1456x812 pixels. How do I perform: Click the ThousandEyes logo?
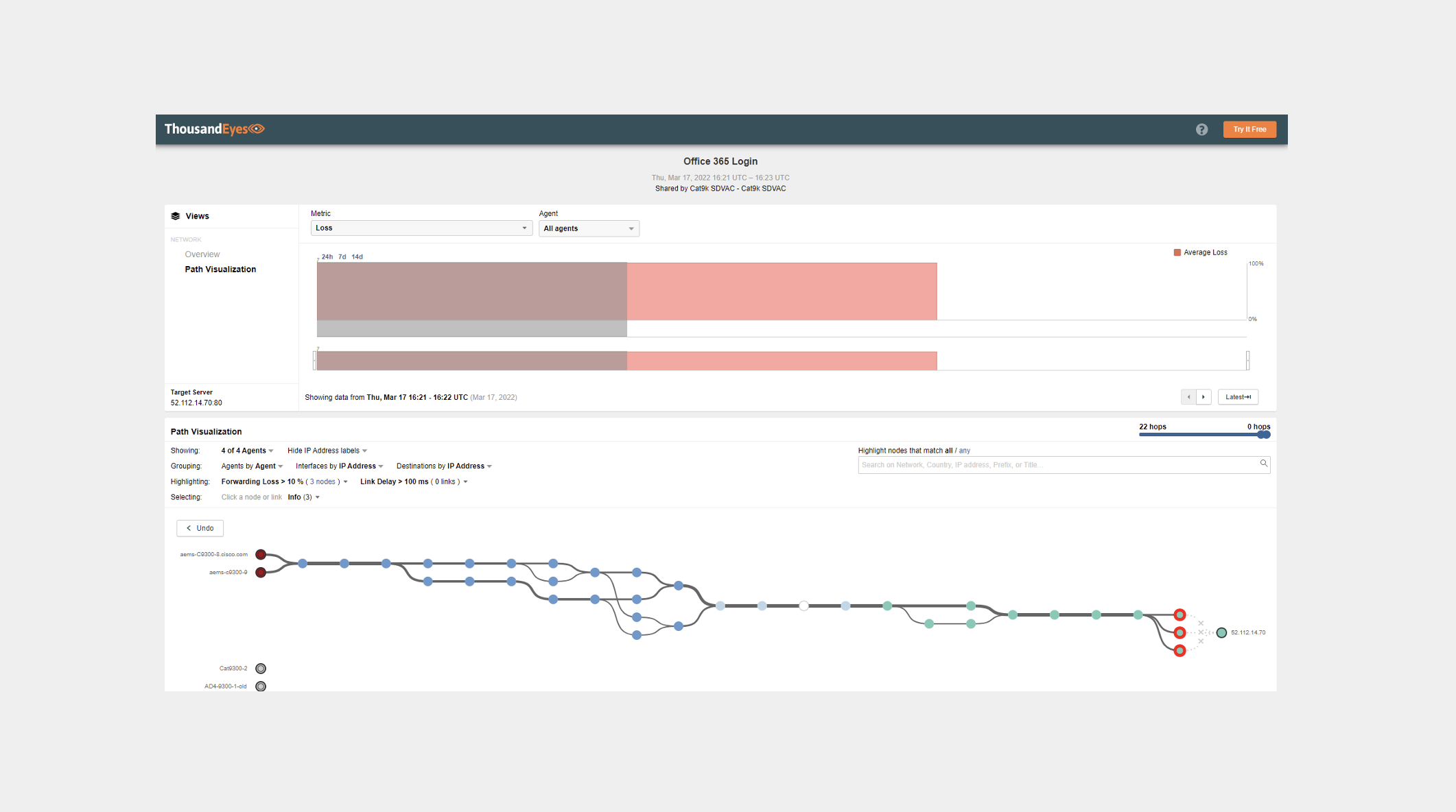[x=214, y=129]
